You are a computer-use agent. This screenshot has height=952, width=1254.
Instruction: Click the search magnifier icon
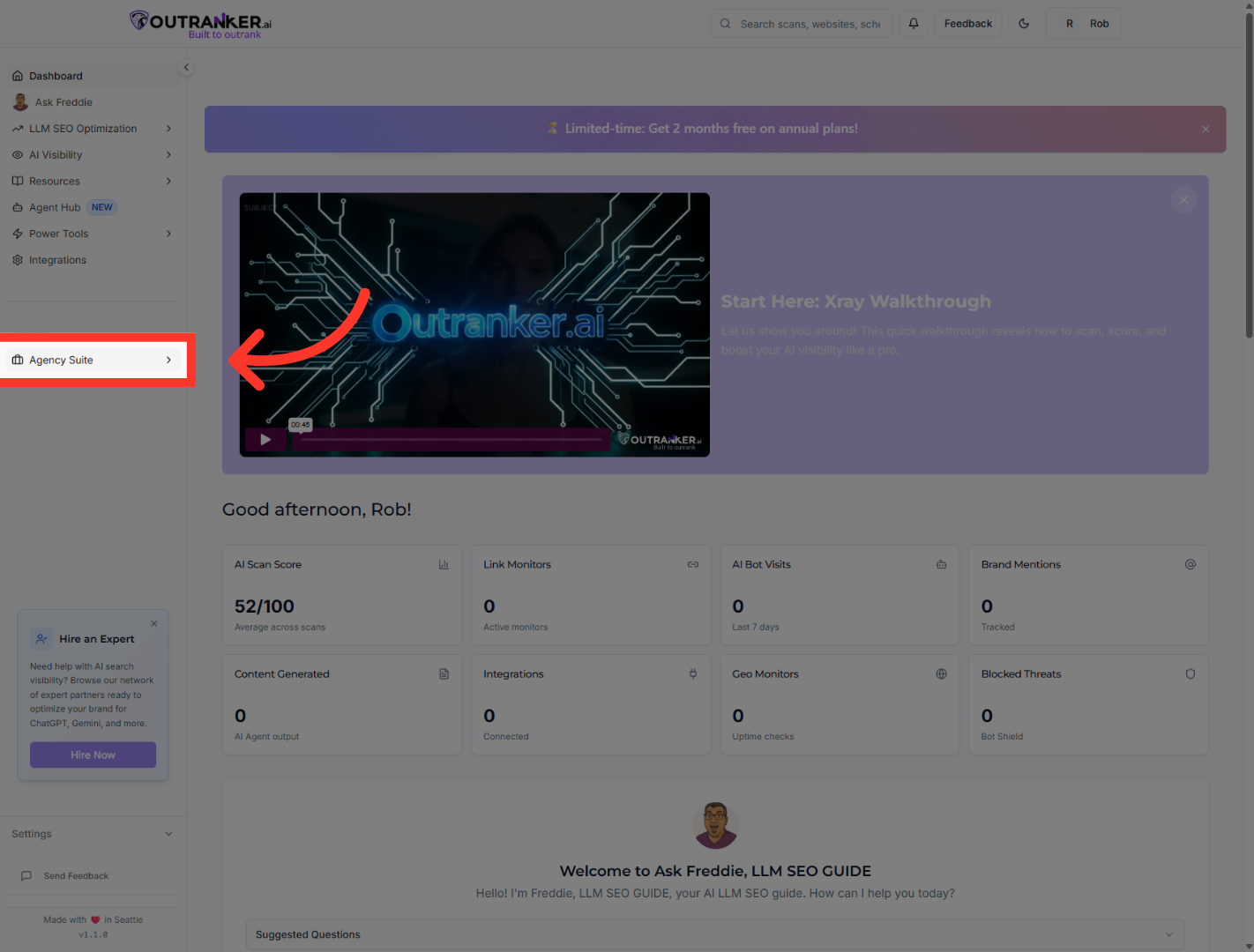point(725,24)
